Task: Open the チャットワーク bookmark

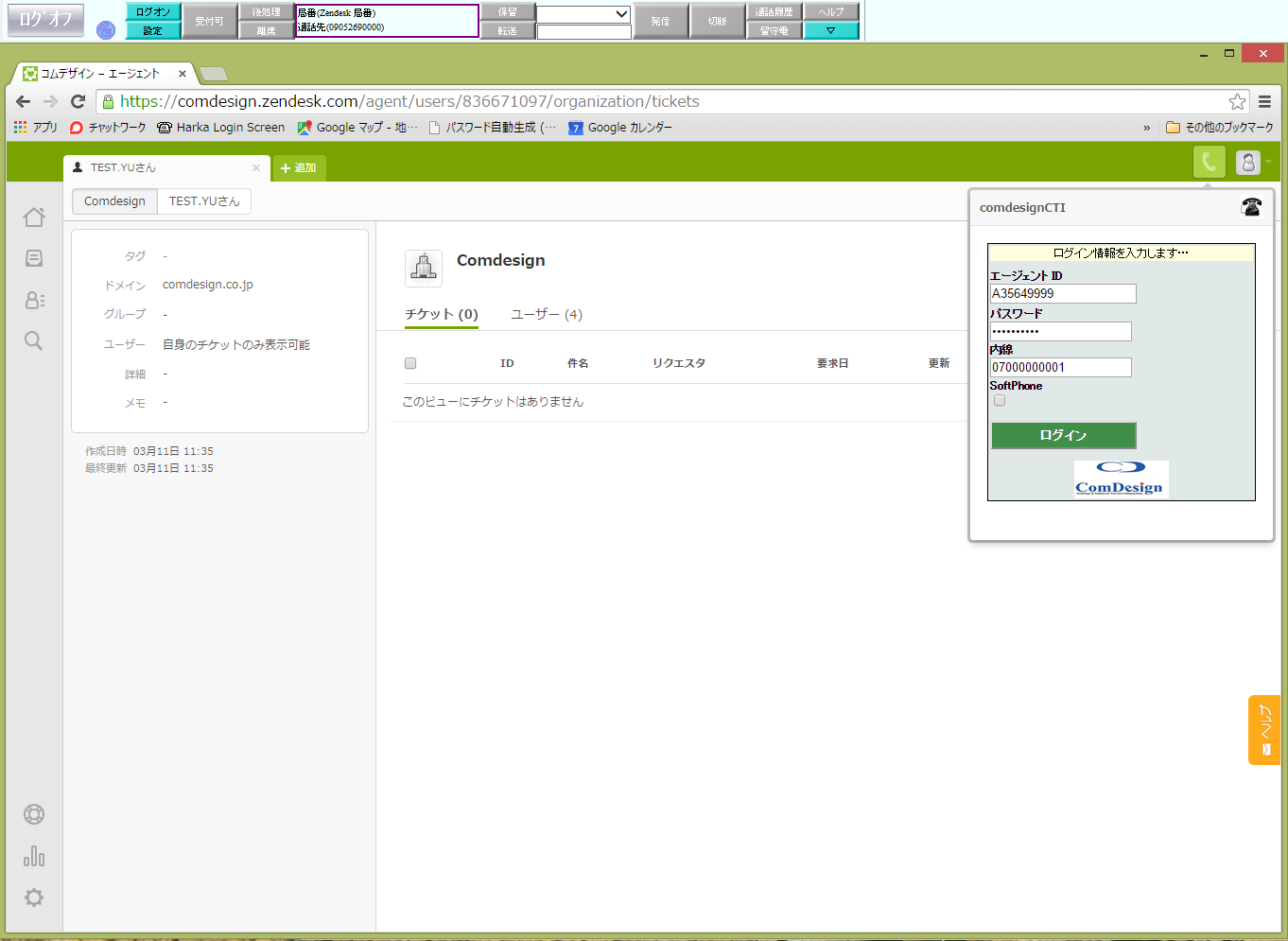Action: [x=108, y=127]
